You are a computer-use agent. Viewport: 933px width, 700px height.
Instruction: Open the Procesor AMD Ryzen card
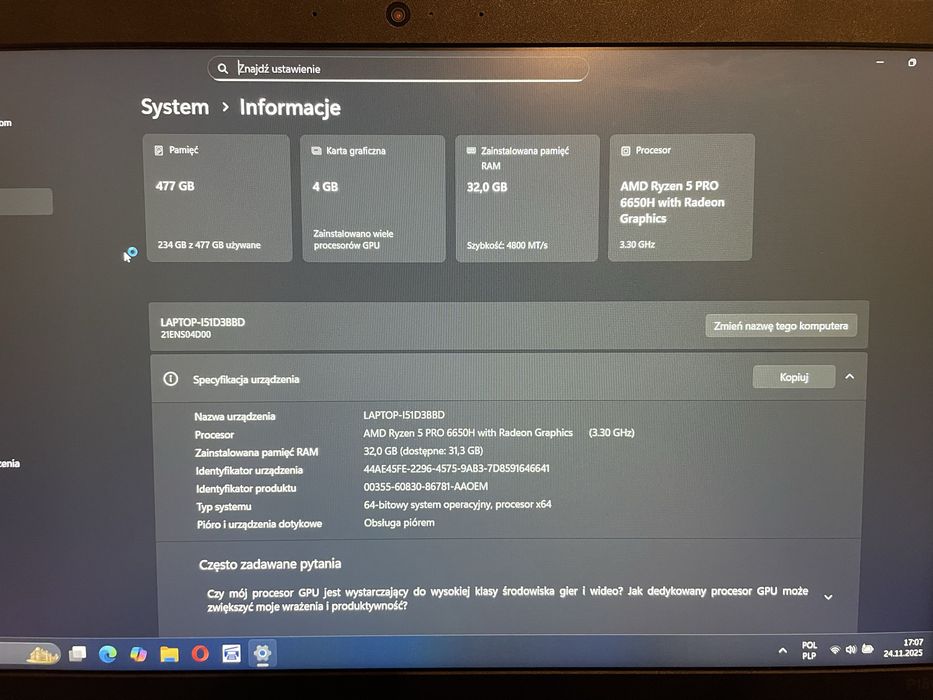click(681, 197)
